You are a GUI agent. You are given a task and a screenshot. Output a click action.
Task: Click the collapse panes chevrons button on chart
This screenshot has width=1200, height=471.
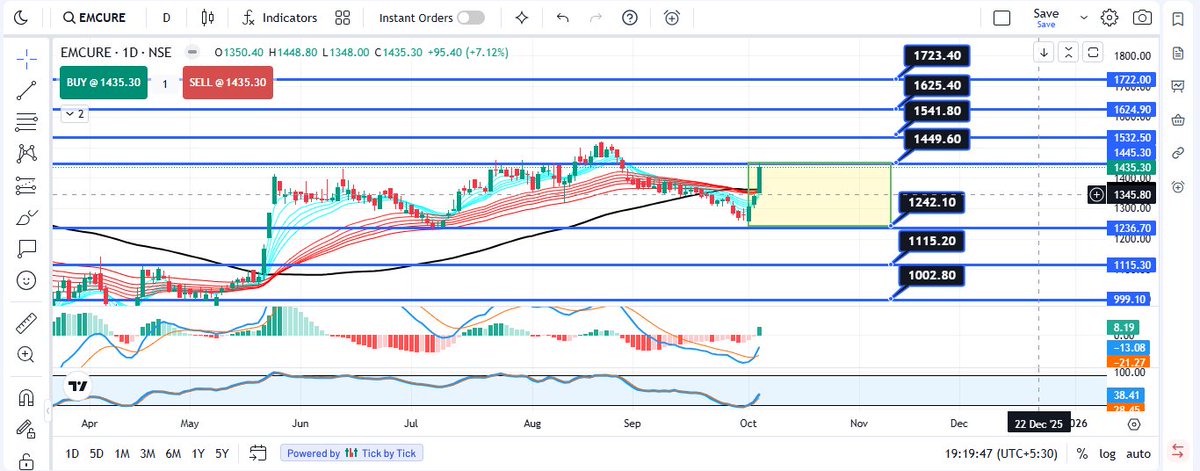[x=1068, y=52]
